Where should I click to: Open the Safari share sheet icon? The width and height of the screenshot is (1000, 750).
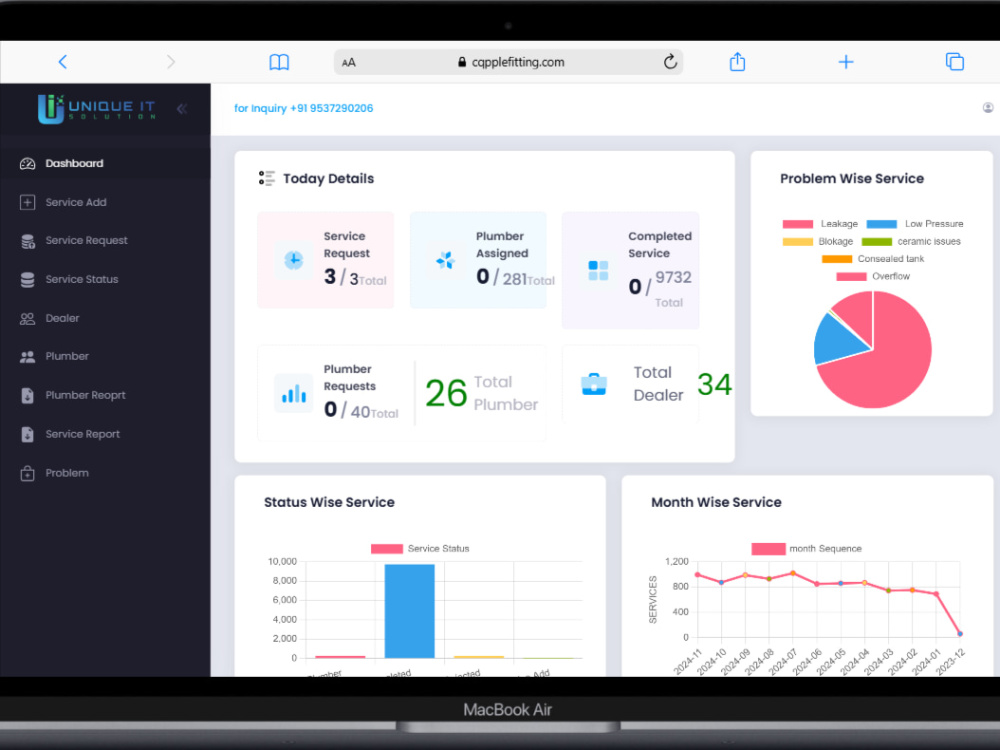(x=737, y=61)
